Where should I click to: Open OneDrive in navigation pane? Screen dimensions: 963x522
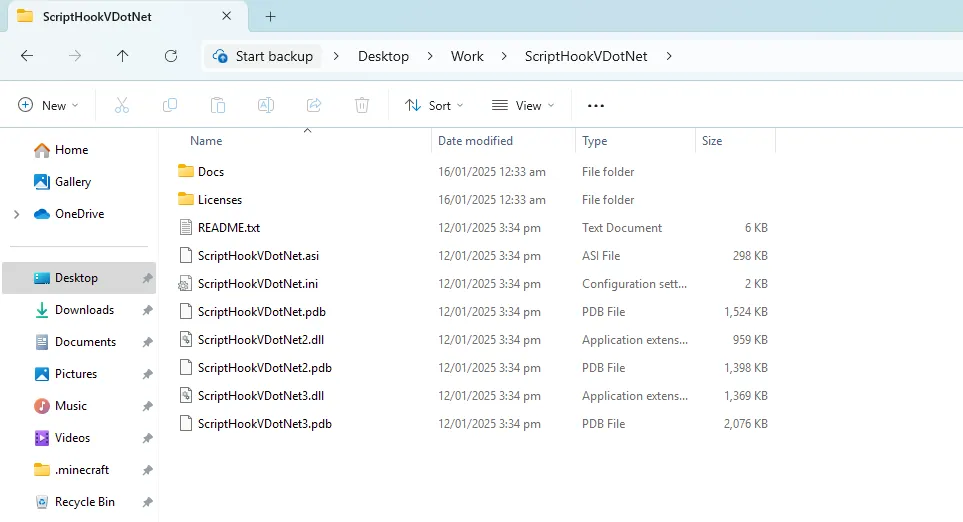point(79,214)
